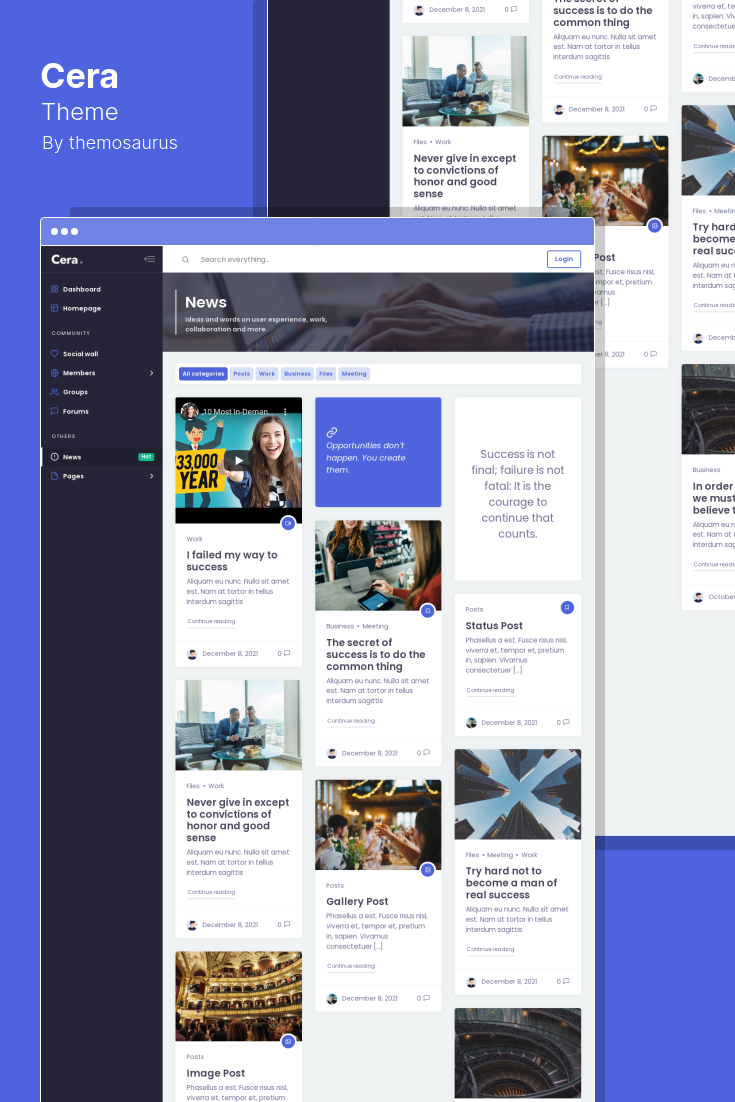The height and width of the screenshot is (1102, 735).
Task: Filter news by Meeting category
Action: [x=354, y=374]
